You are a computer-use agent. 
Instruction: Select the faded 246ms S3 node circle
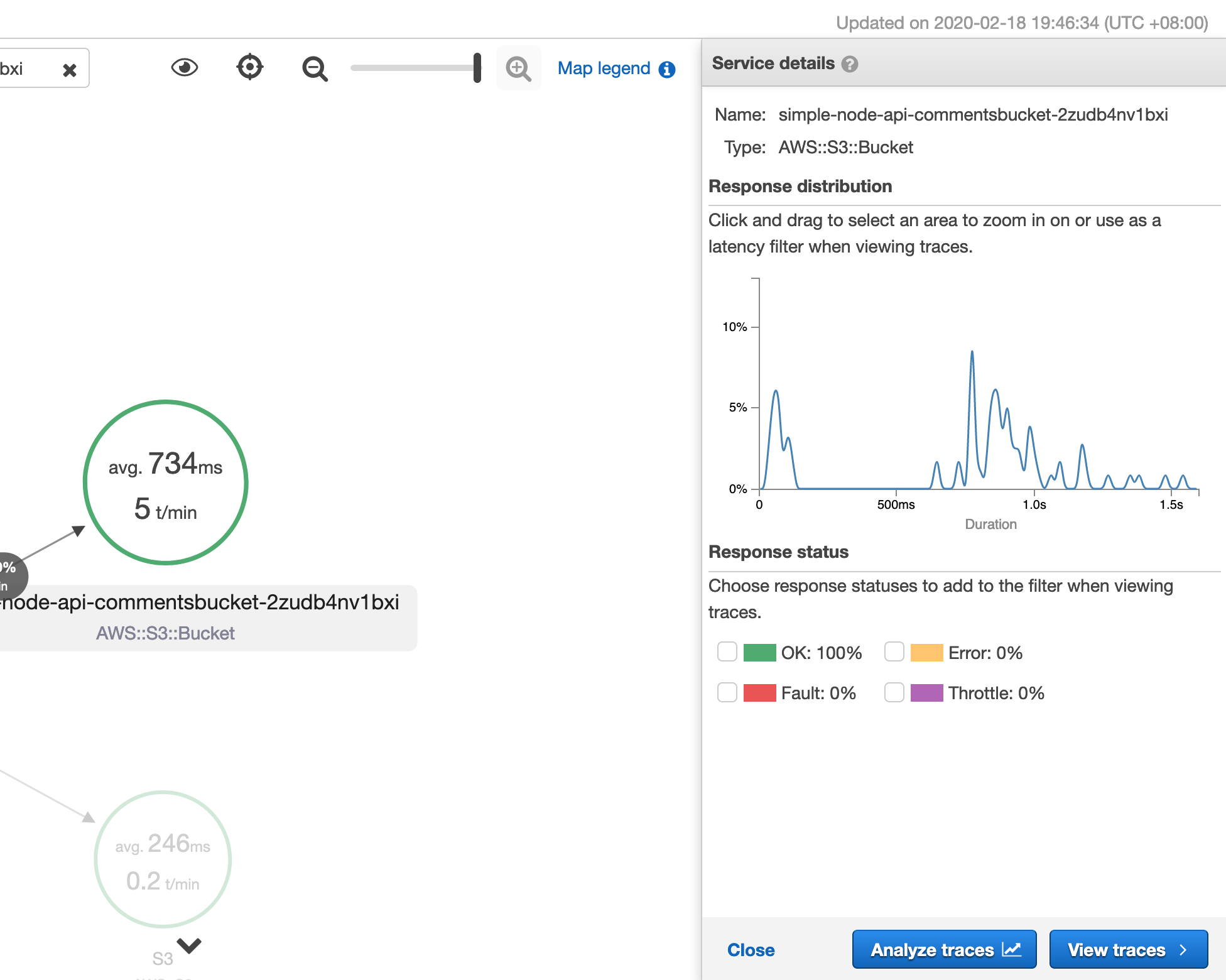(x=163, y=859)
